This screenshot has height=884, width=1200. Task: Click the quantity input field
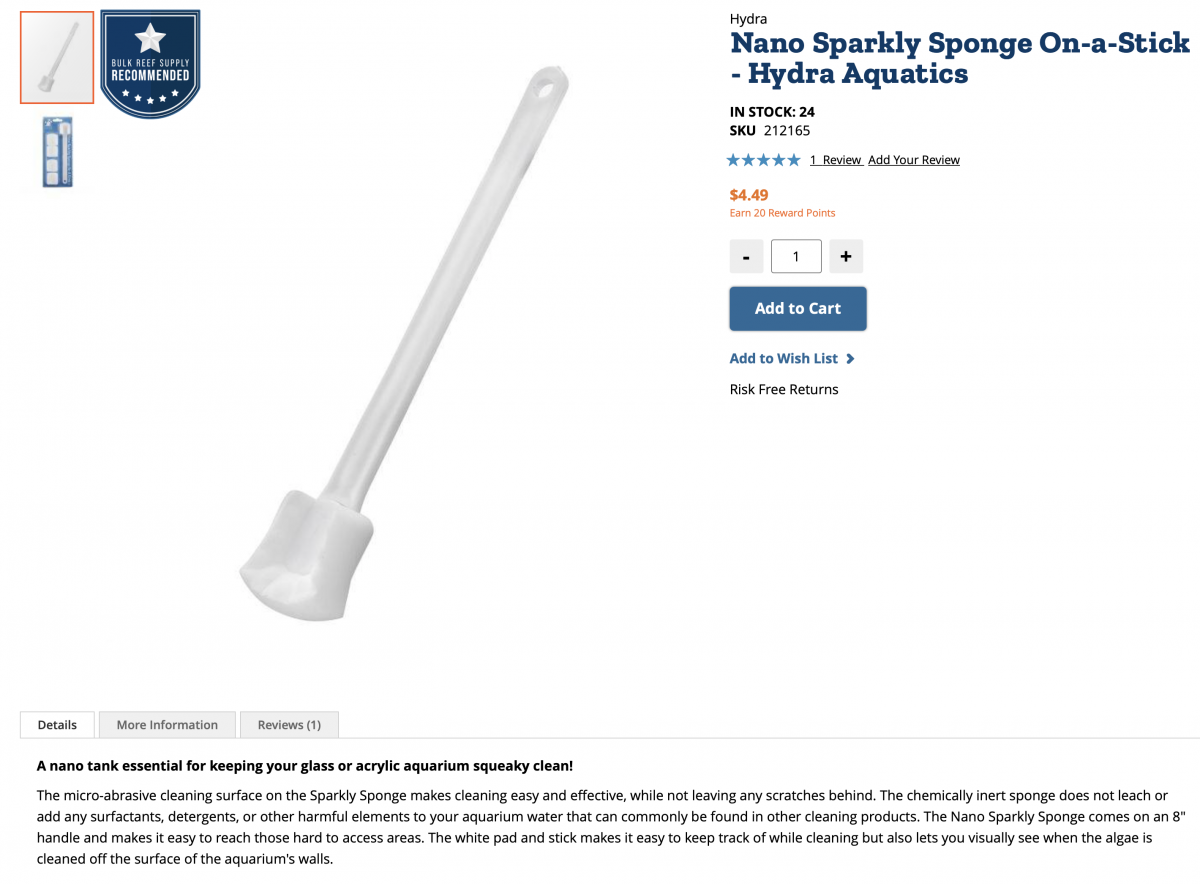(796, 257)
